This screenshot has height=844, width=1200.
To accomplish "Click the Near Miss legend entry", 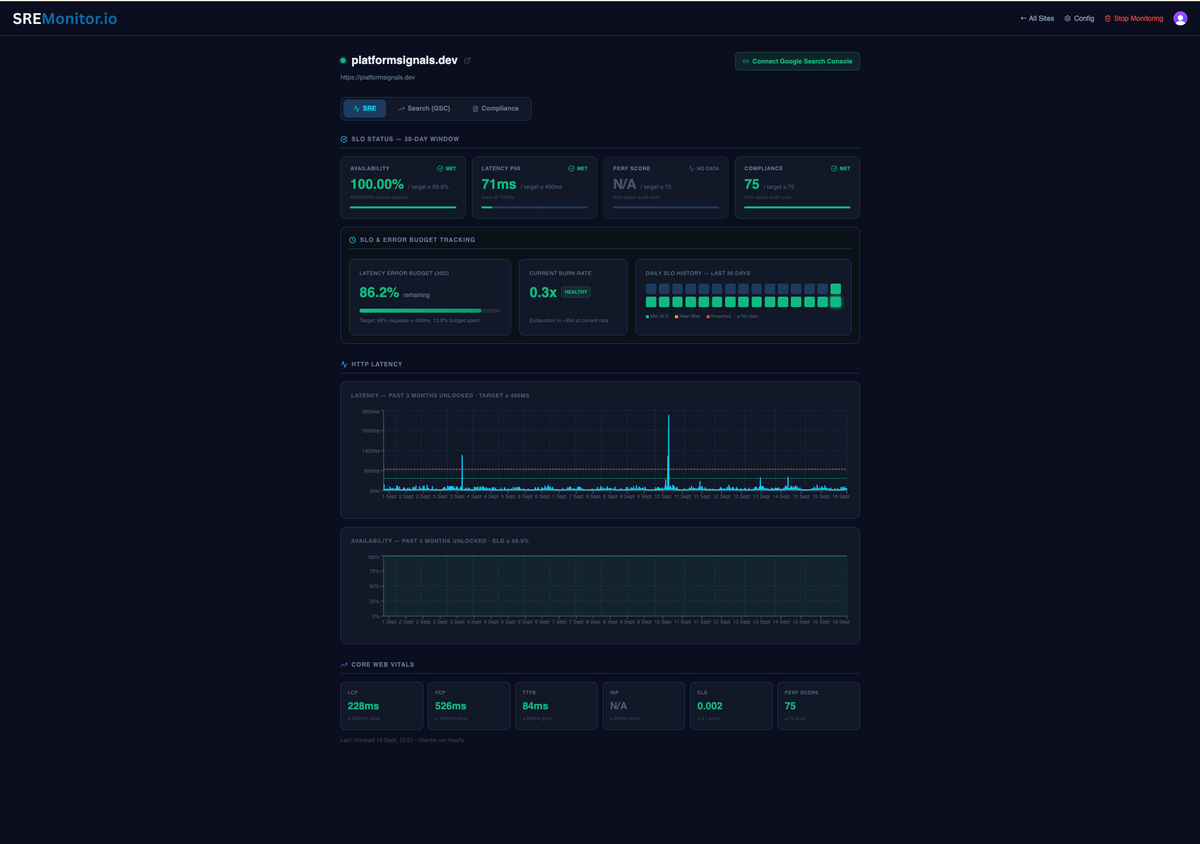I will tap(688, 316).
